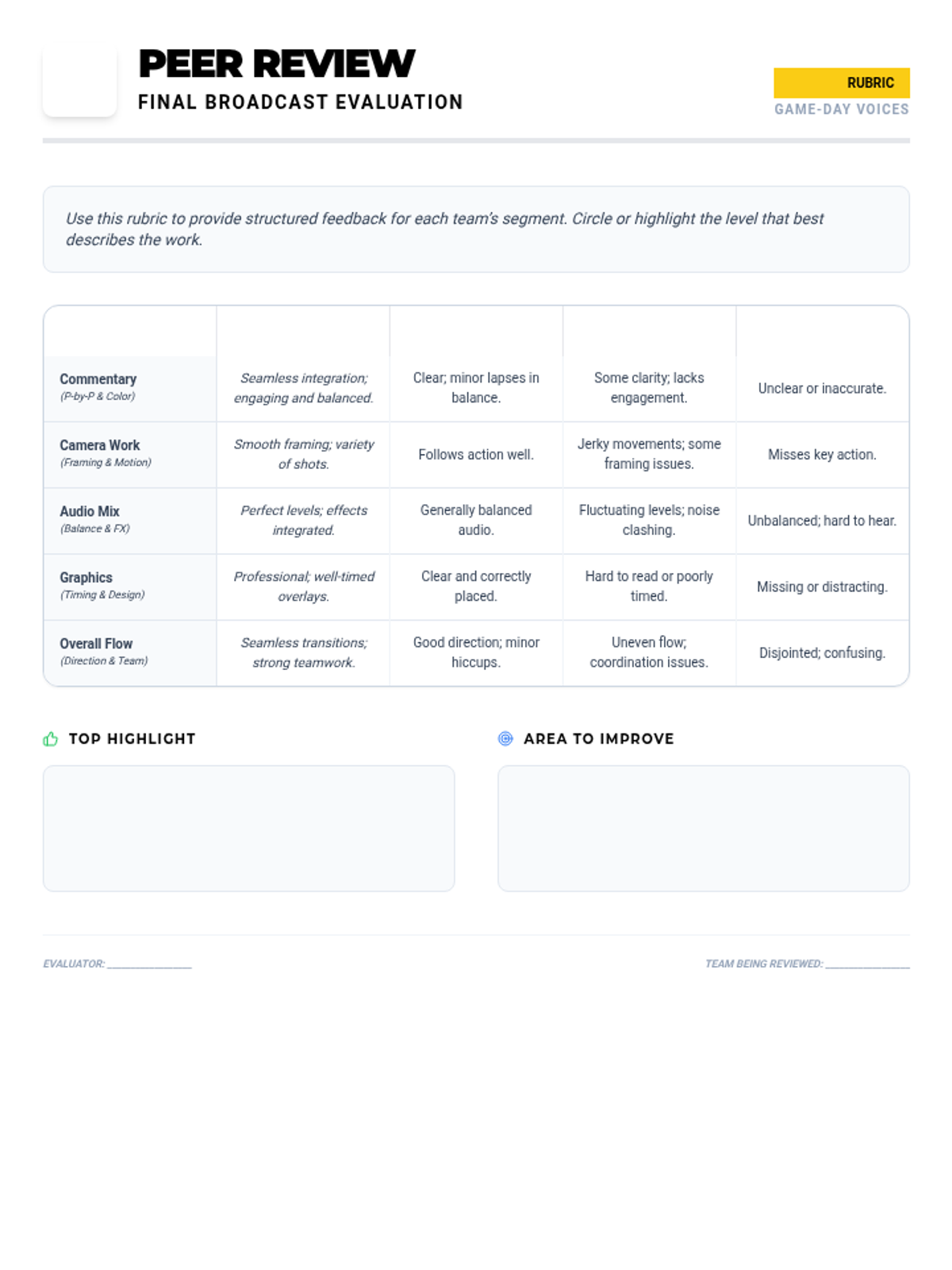Click the Overall Flow row label
952x1270 pixels.
coord(96,645)
